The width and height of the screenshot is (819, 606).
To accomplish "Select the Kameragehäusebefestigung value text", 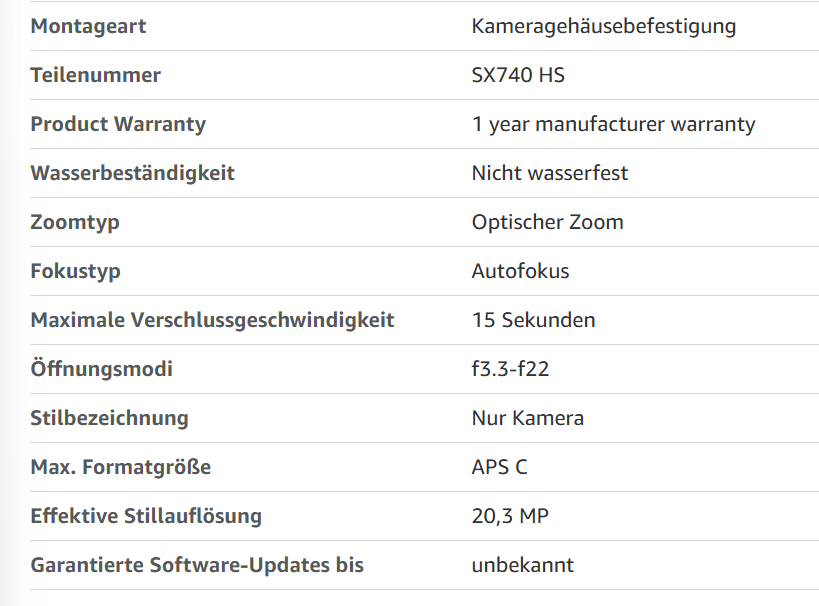I will 604,27.
